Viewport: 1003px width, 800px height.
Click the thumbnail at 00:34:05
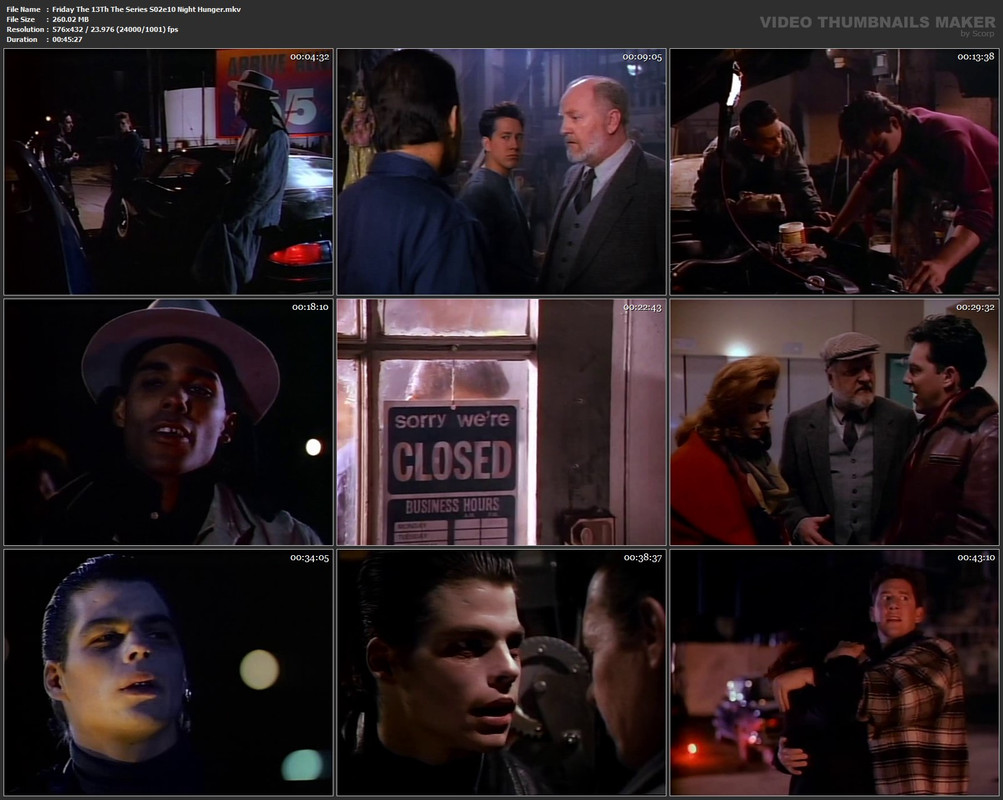click(x=168, y=673)
